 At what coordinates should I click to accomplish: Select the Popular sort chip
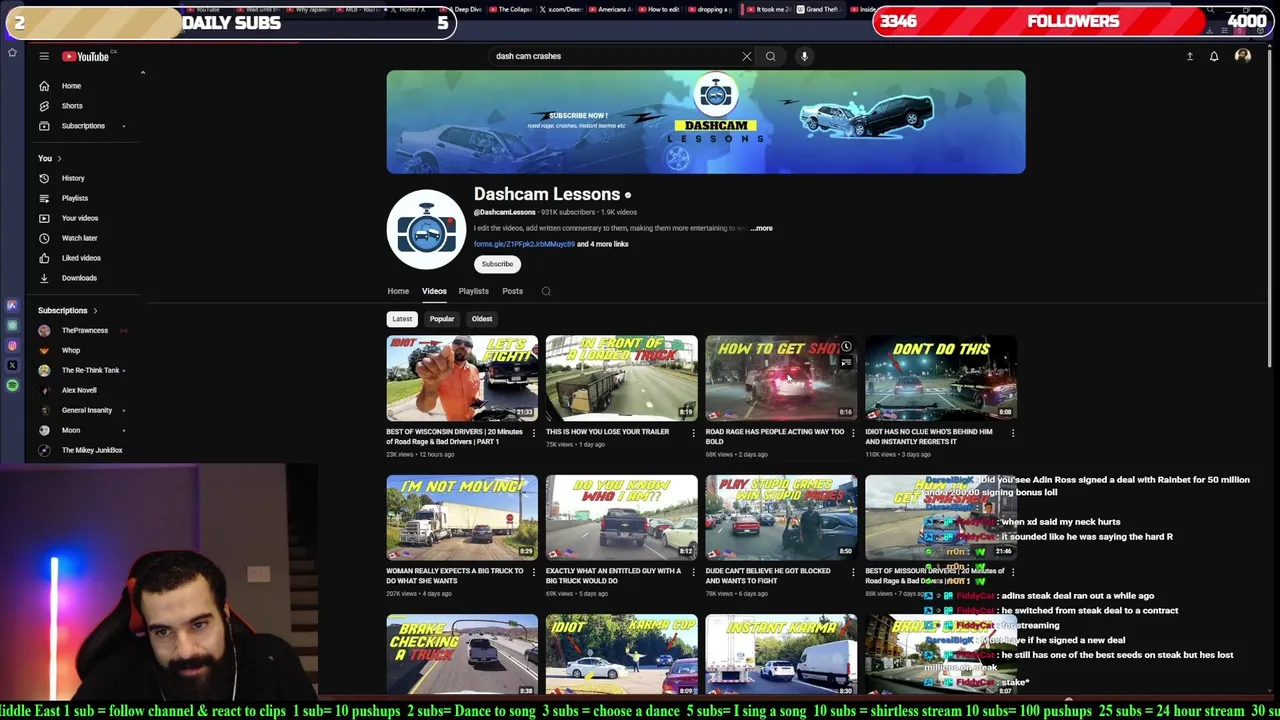click(x=442, y=319)
